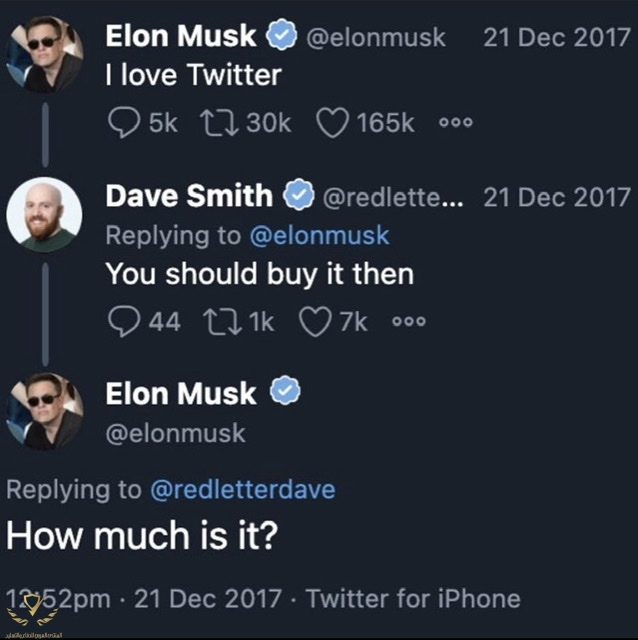Click the 'Twitter for iPhone' source label
638x640 pixels.
(412, 598)
